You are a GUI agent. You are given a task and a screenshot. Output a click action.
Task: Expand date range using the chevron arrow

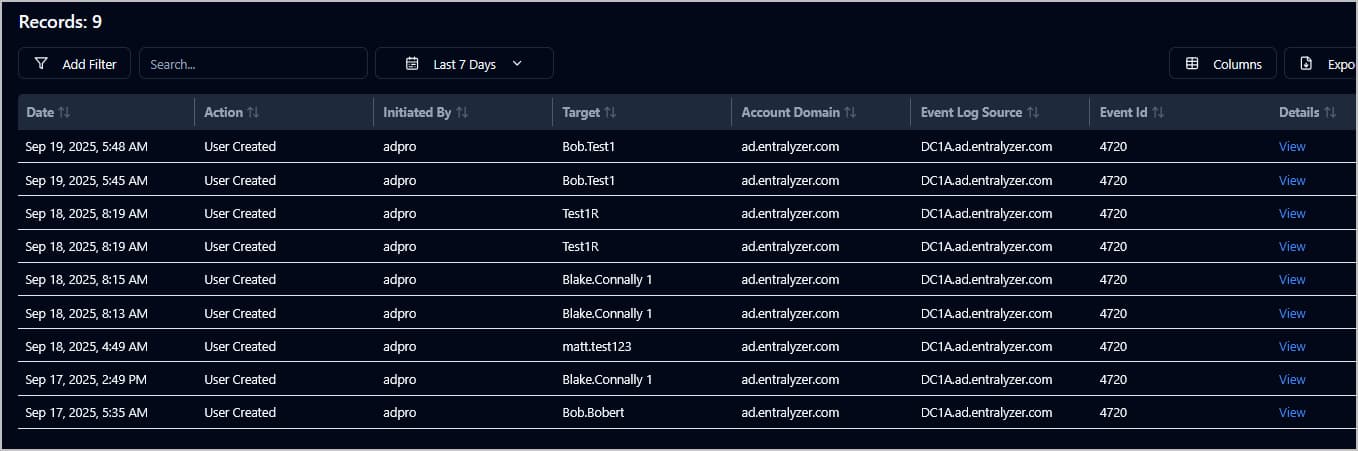(x=517, y=64)
